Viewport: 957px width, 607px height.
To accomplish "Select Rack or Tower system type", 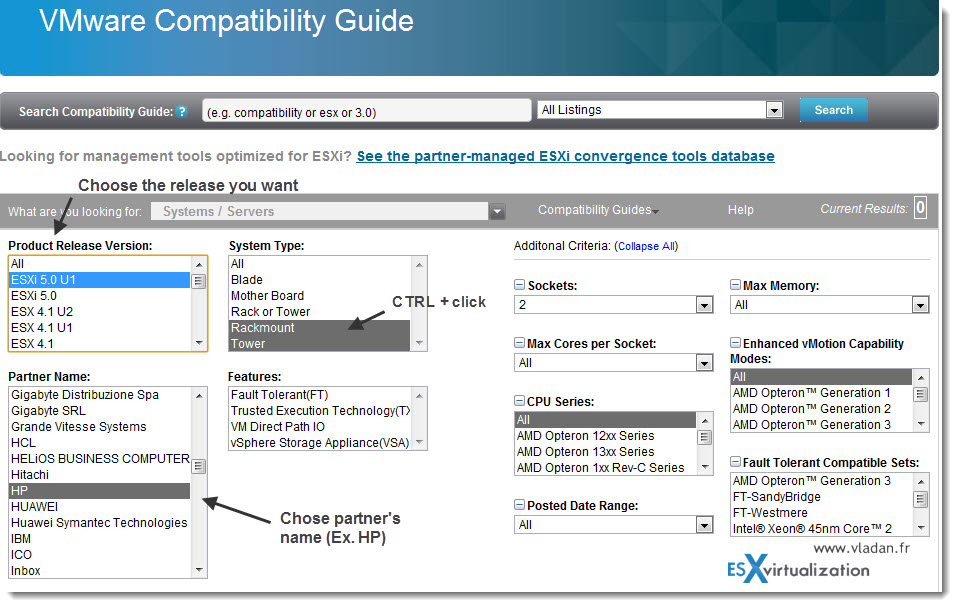I will pos(320,311).
